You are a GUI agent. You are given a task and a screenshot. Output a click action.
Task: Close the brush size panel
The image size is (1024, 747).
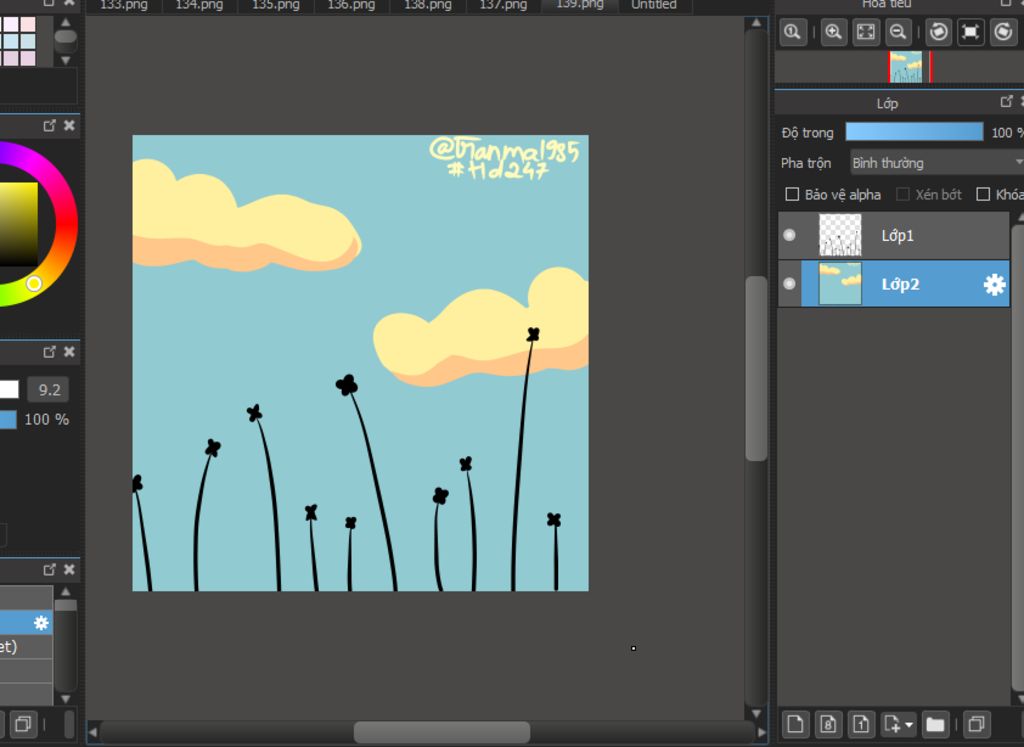click(69, 352)
